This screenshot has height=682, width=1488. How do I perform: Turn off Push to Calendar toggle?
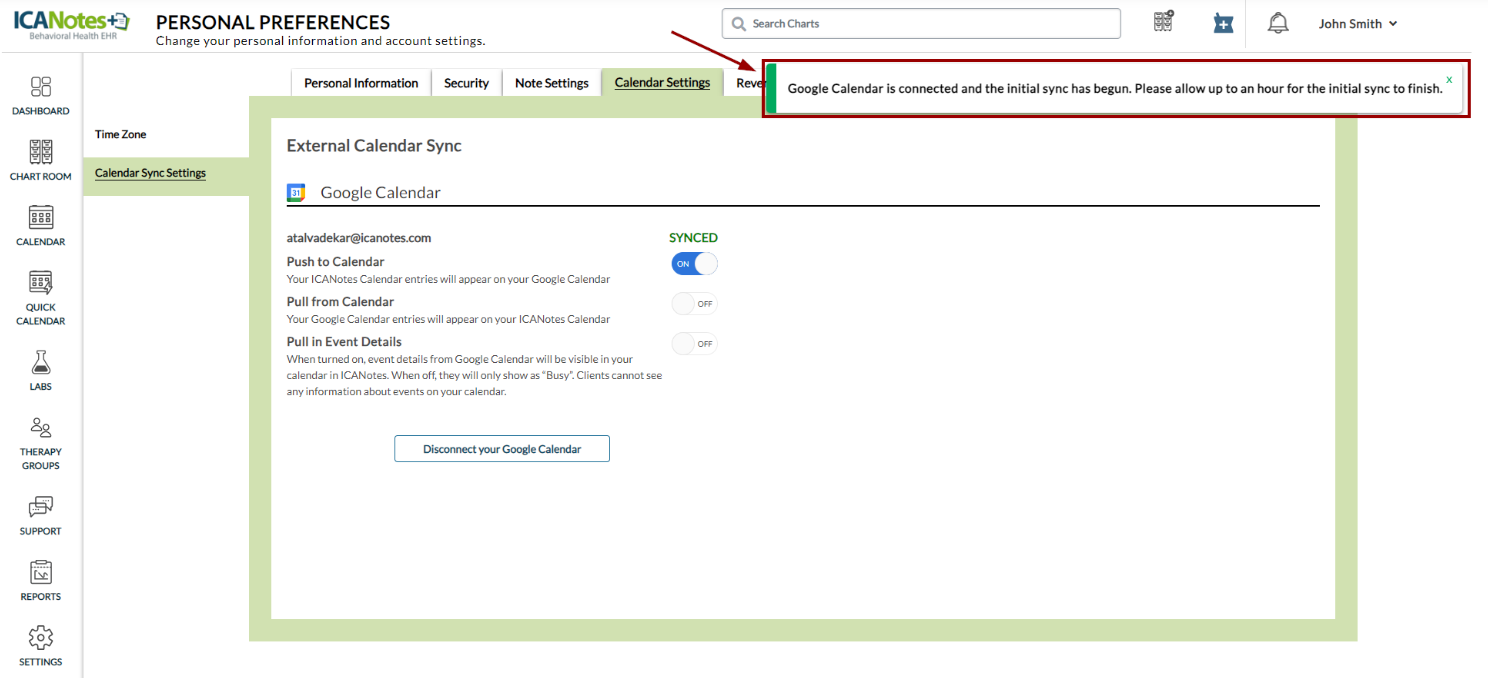point(694,264)
